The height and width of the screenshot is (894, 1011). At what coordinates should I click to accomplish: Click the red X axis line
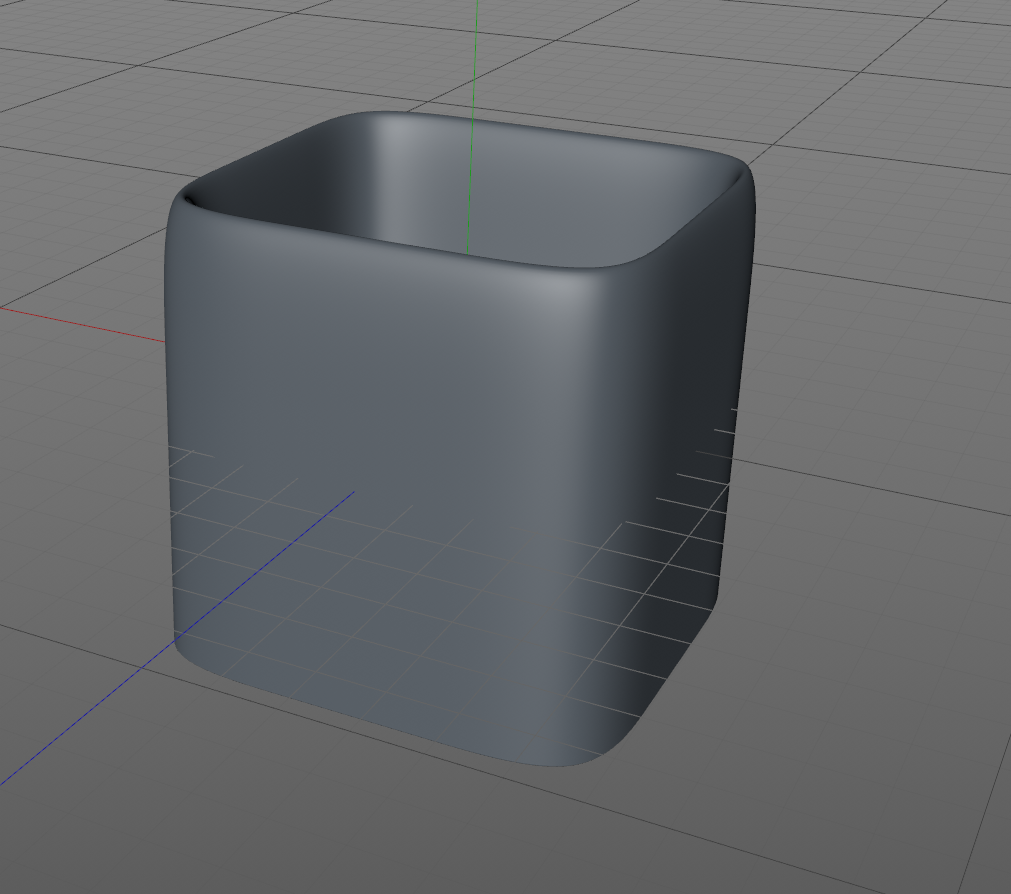pyautogui.click(x=83, y=325)
